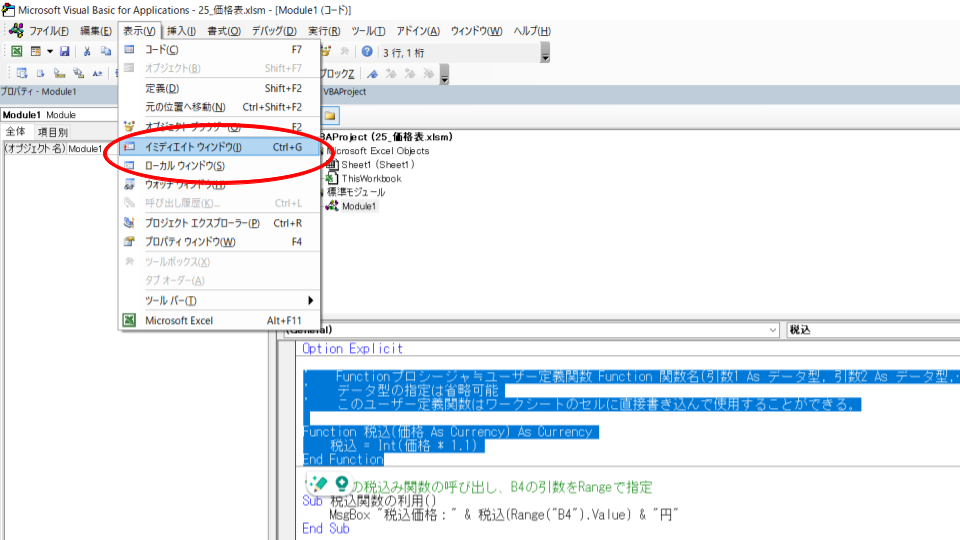The height and width of the screenshot is (540, 960).
Task: Choose プロパティ ウィンドウ(W) menu entry
Action: tap(220, 241)
